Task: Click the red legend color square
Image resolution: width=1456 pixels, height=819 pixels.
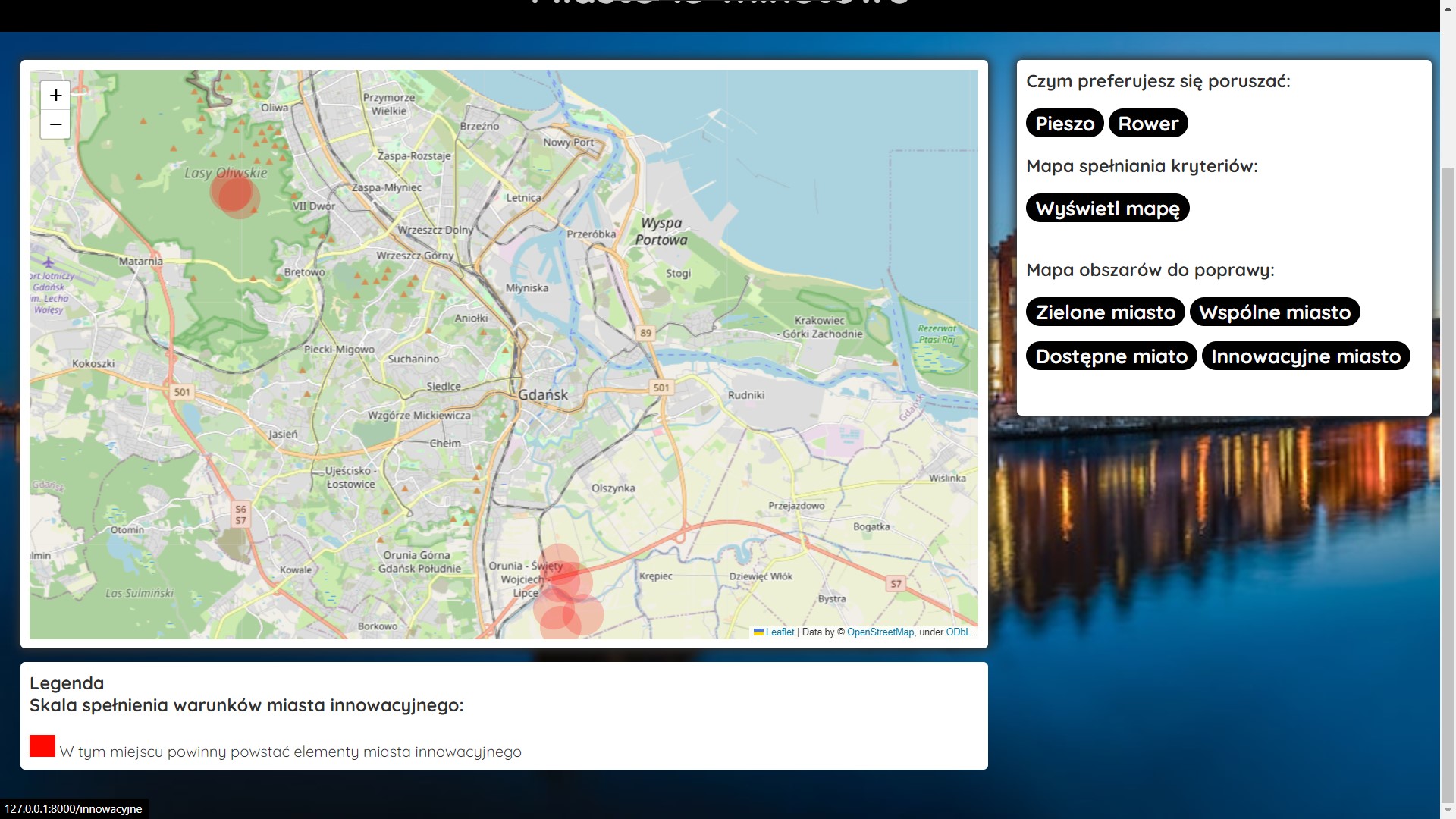Action: [42, 745]
